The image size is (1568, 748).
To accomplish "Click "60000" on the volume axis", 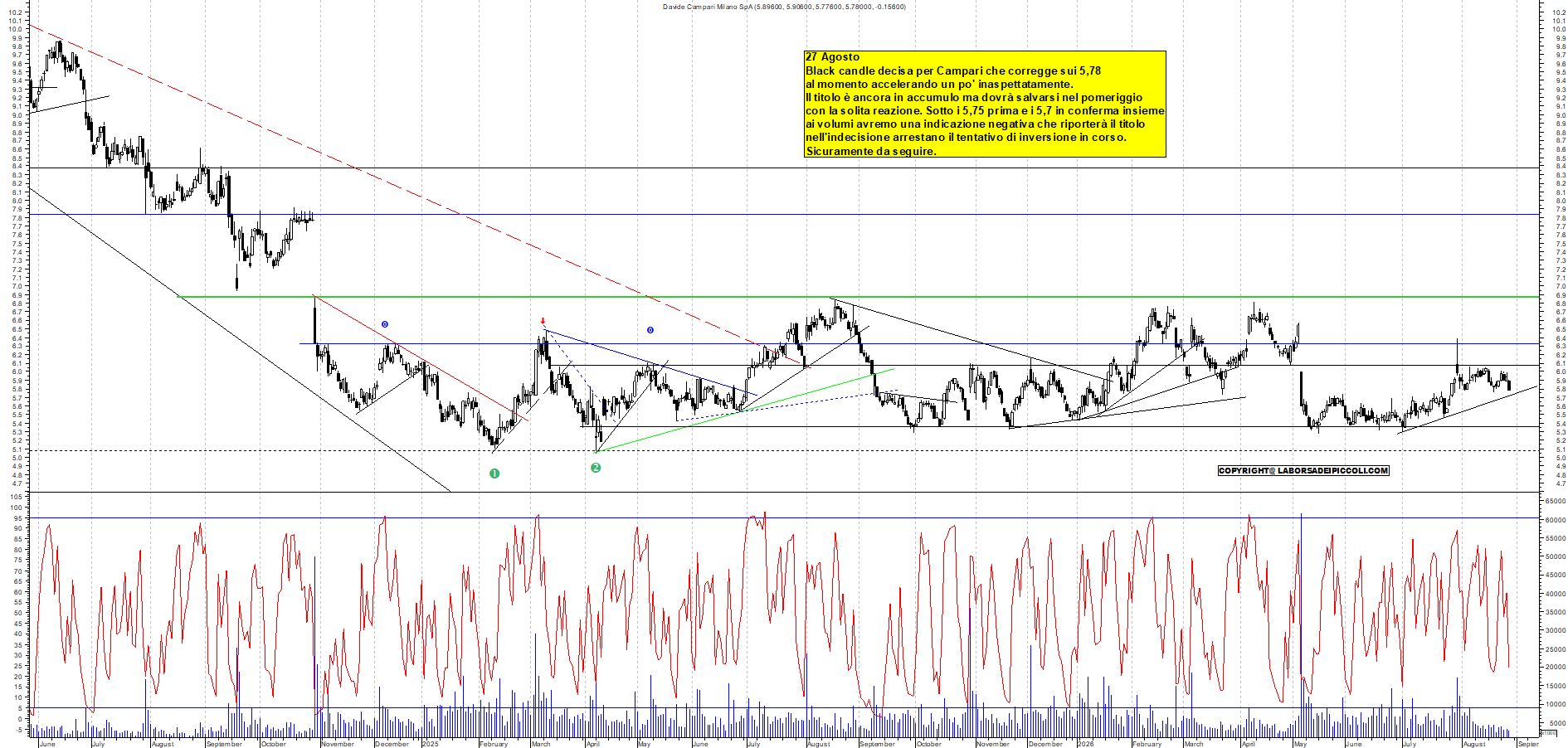I will pyautogui.click(x=1554, y=521).
